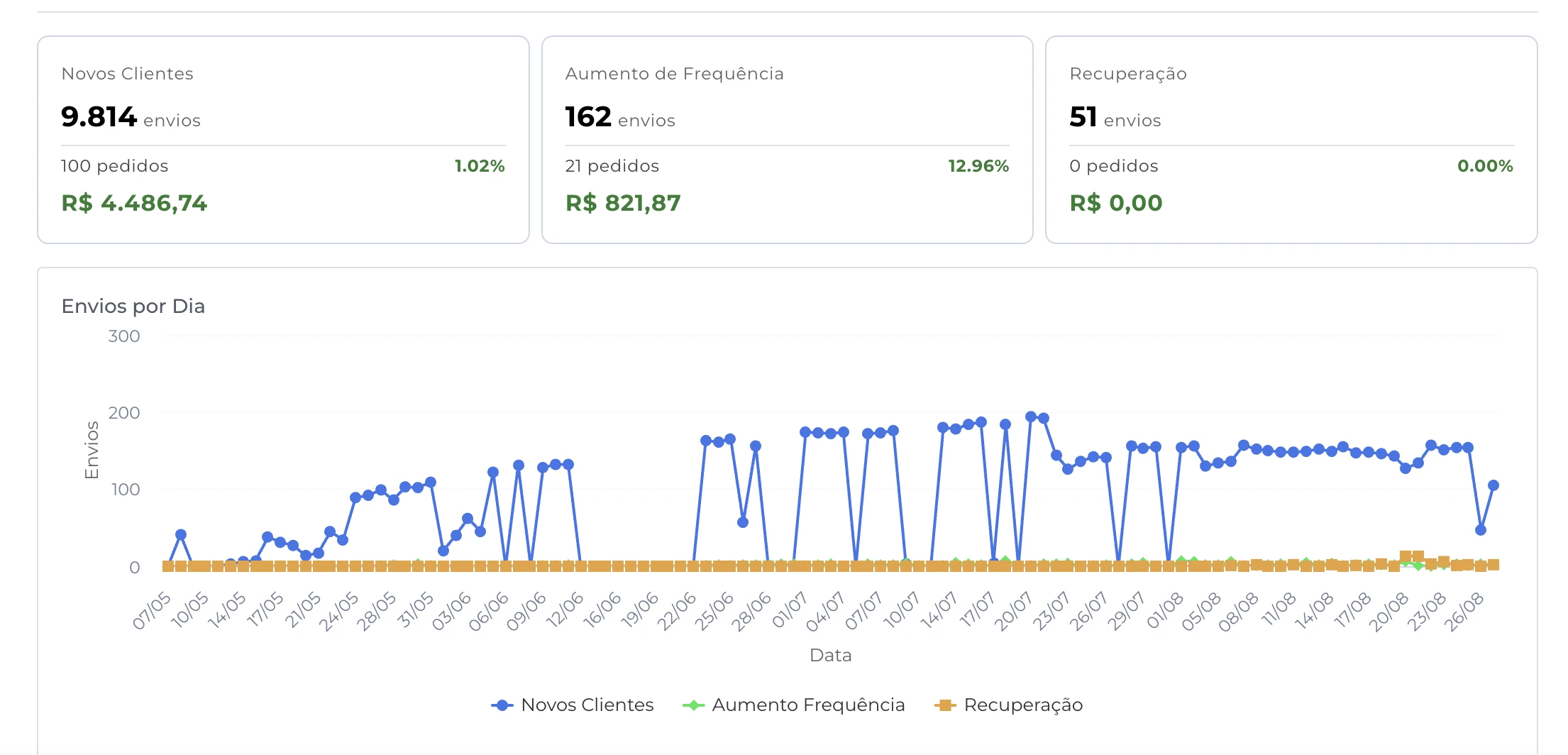Click the 100 pedidos text
The height and width of the screenshot is (755, 1568).
114,166
